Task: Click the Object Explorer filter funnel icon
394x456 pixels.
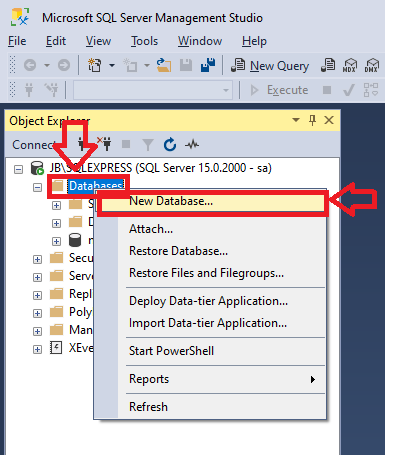Action: pyautogui.click(x=147, y=145)
